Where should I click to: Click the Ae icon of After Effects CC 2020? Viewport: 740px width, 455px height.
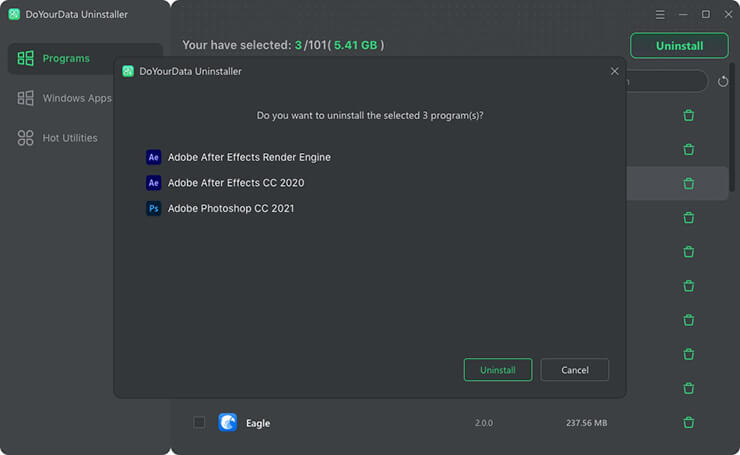153,183
